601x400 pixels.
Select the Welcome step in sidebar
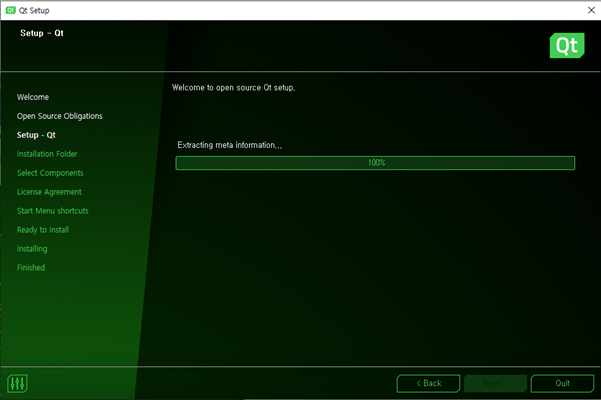(x=33, y=97)
